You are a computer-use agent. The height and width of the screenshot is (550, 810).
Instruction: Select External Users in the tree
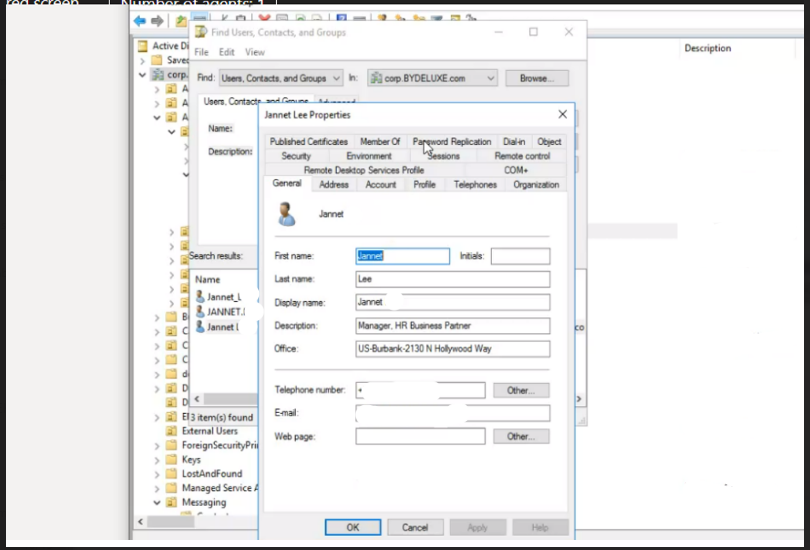pos(209,431)
